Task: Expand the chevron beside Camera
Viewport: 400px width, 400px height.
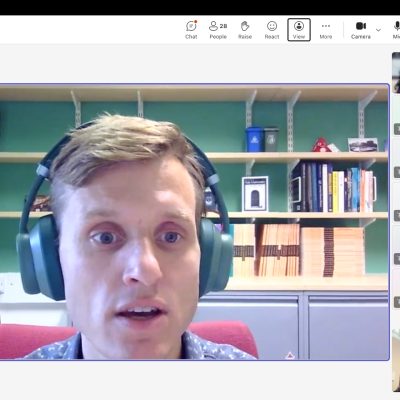Action: click(x=378, y=30)
